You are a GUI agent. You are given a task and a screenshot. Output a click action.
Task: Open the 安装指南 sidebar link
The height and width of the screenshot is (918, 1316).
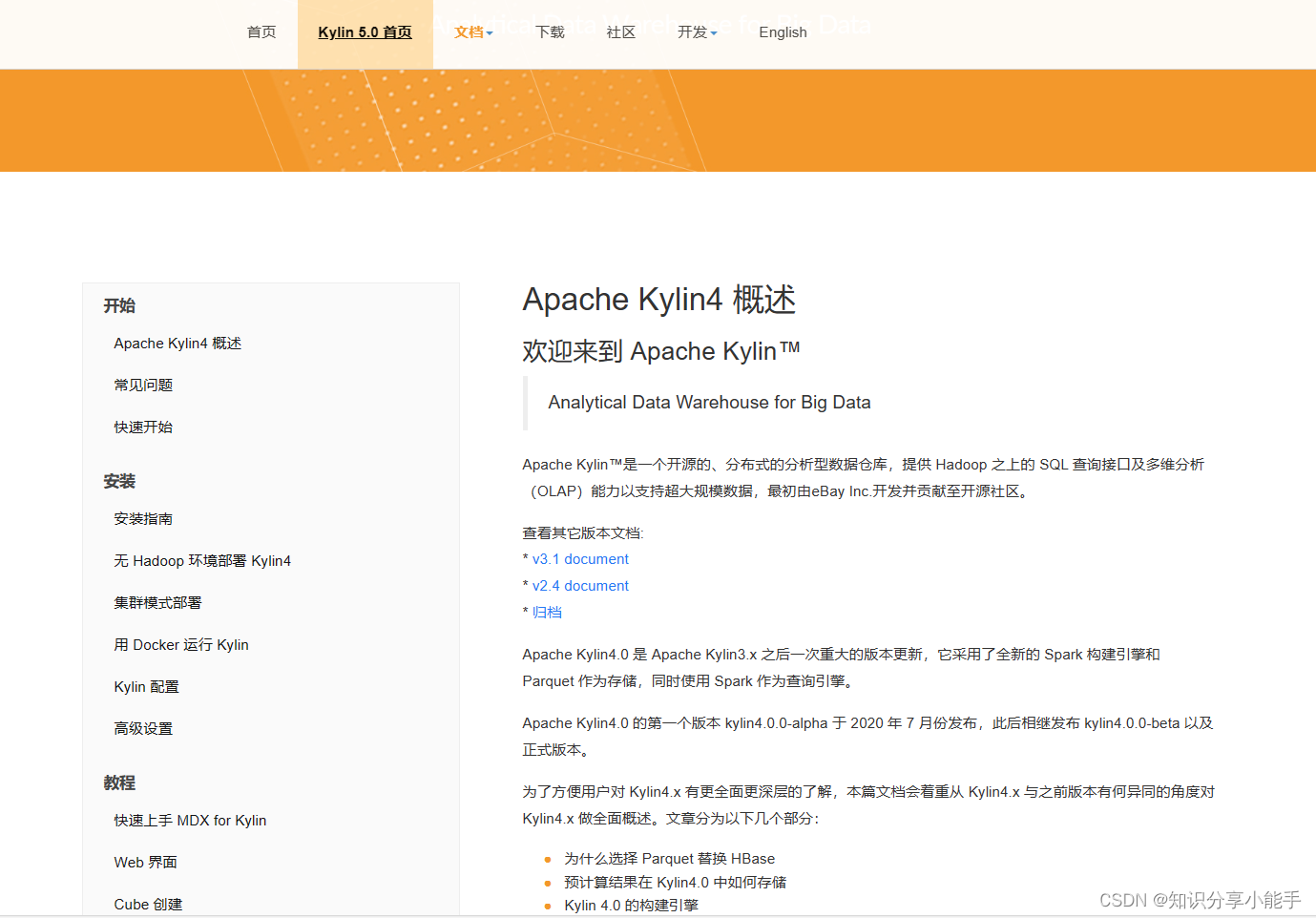(x=143, y=519)
